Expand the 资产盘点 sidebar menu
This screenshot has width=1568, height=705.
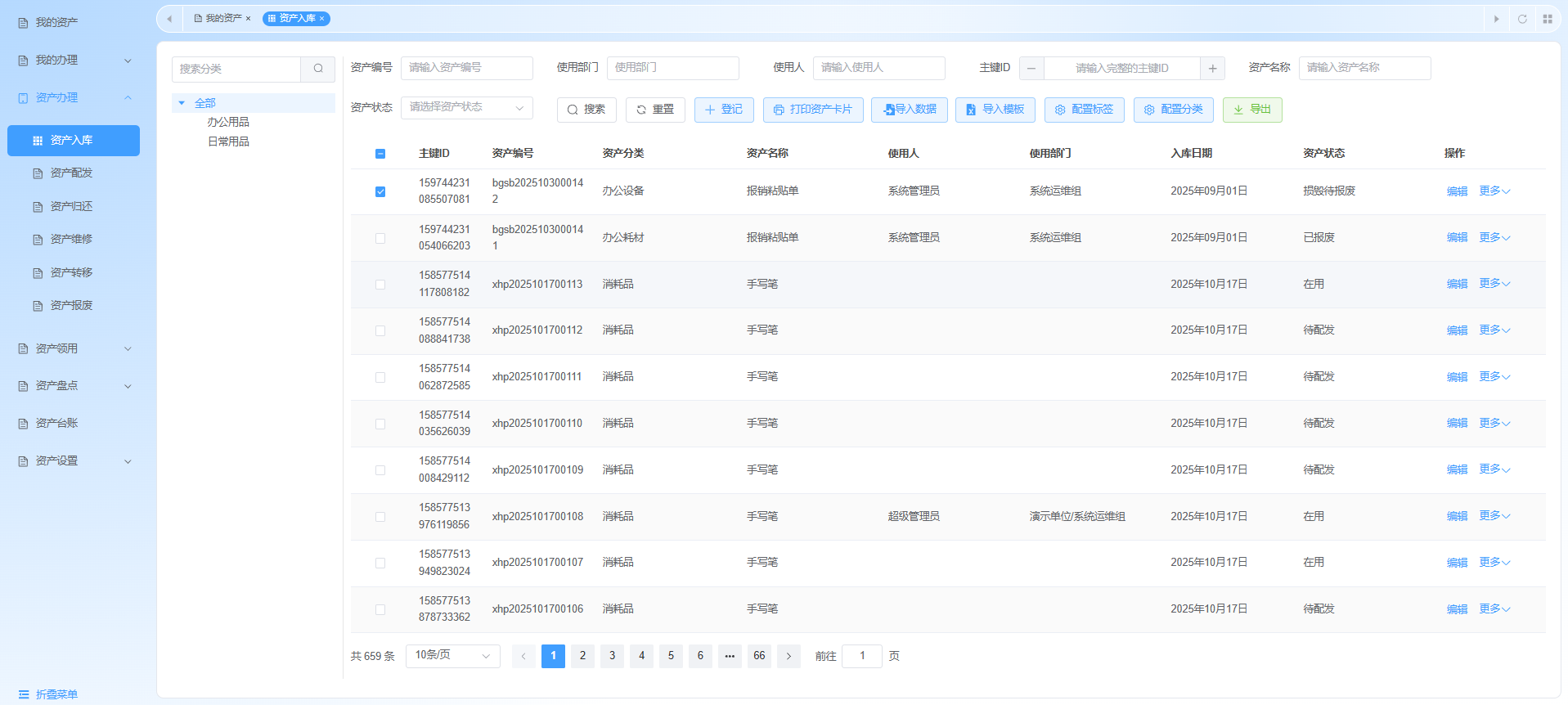(x=128, y=386)
